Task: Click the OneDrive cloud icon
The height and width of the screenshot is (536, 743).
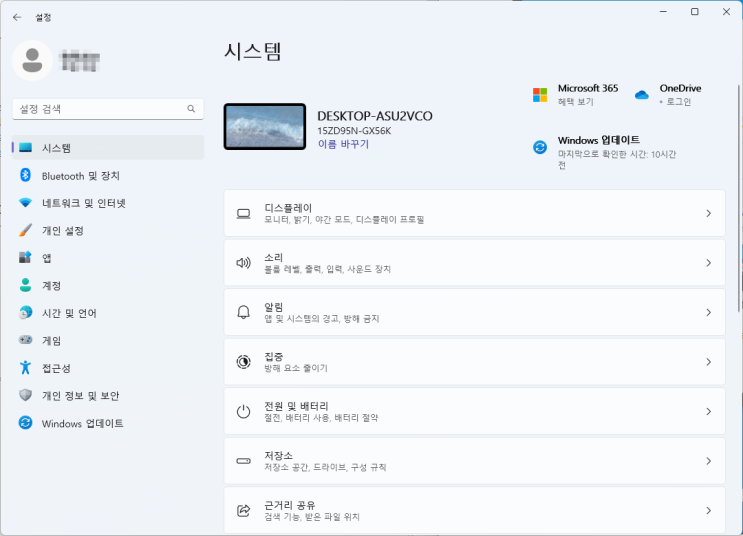Action: (x=642, y=95)
